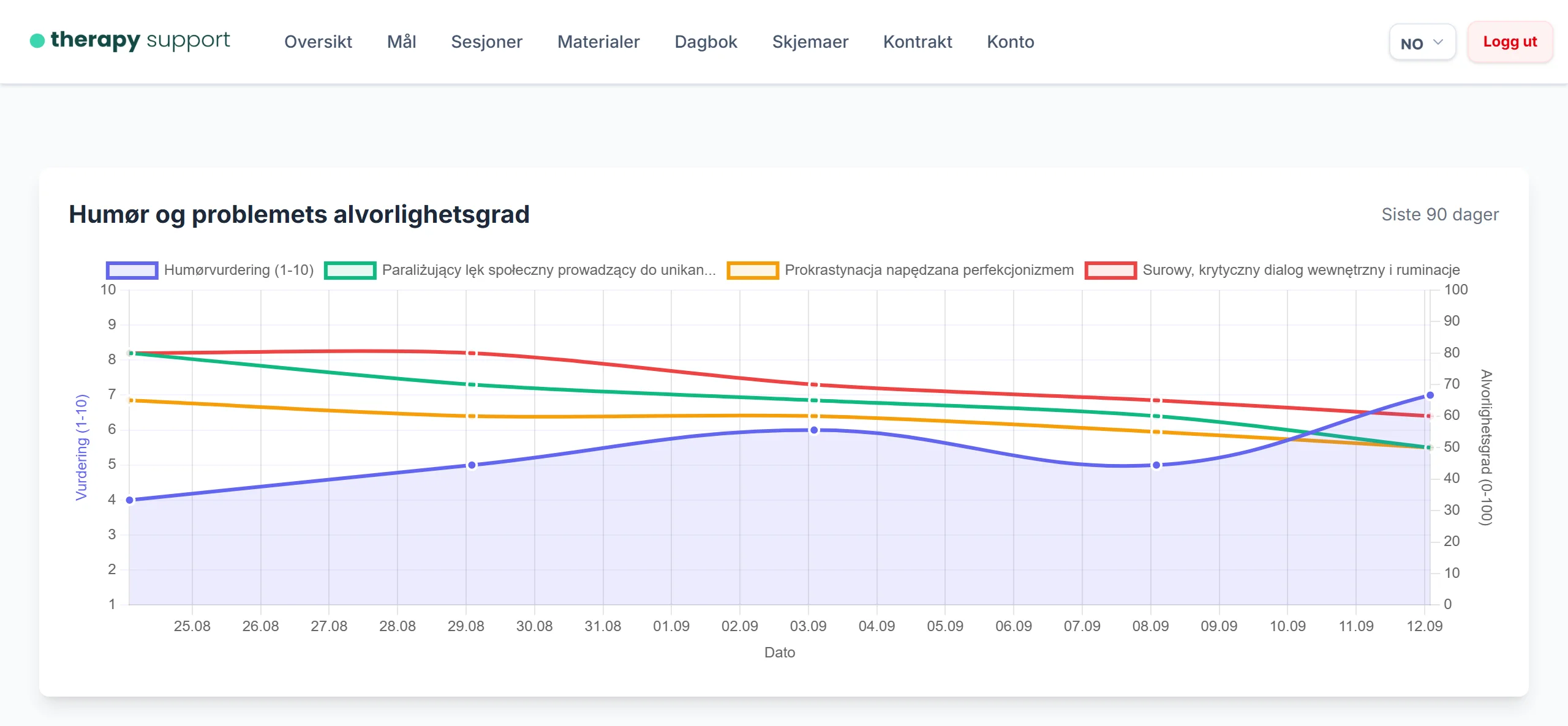The width and height of the screenshot is (1568, 726).
Task: Select the mood data point at 08.09
Action: [x=1156, y=465]
